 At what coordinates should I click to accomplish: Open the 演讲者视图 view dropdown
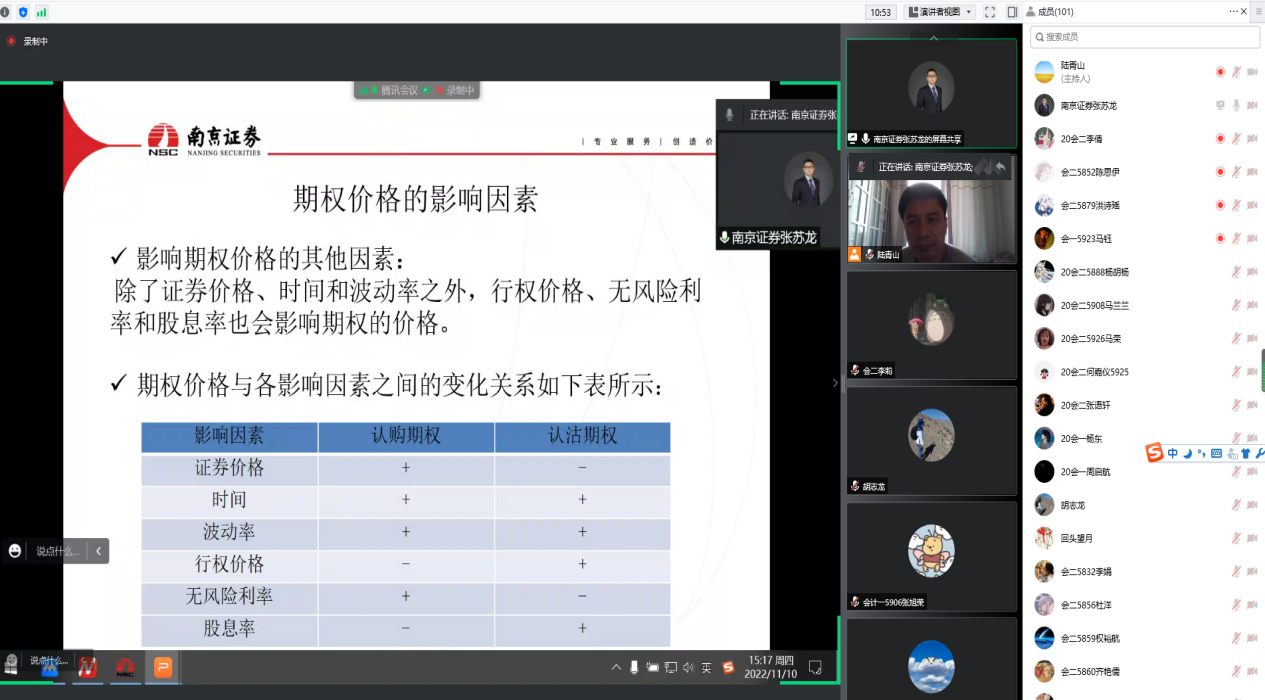click(940, 12)
